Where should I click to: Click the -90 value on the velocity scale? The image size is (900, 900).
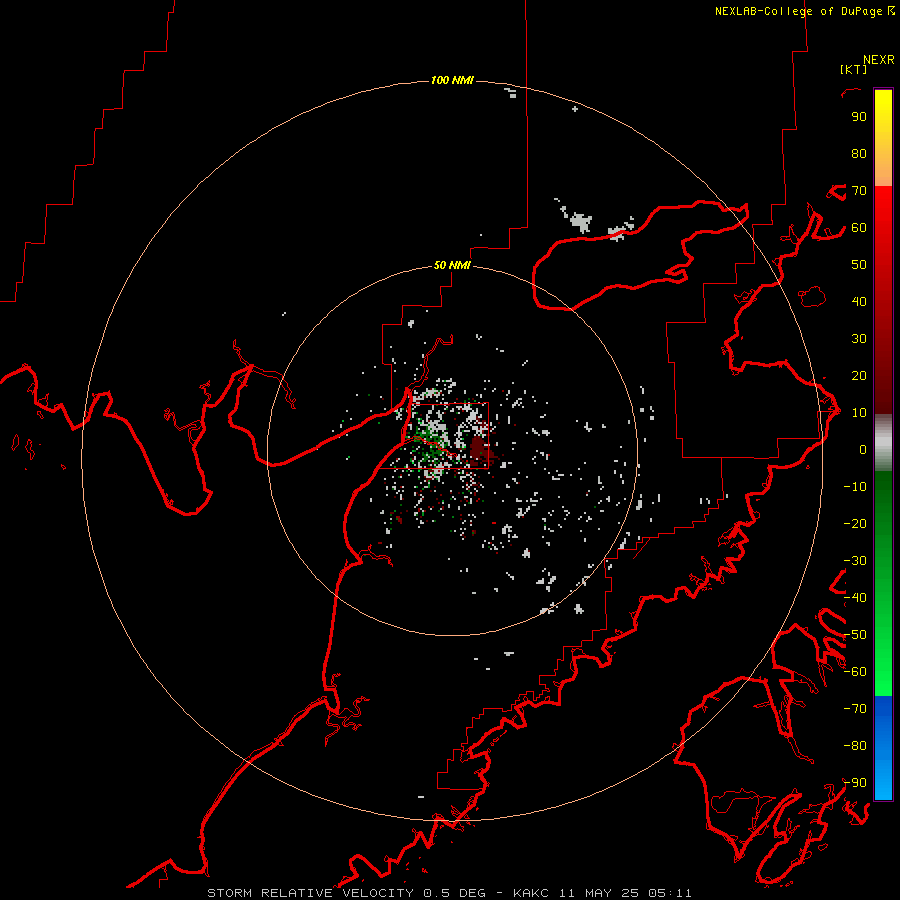(855, 783)
